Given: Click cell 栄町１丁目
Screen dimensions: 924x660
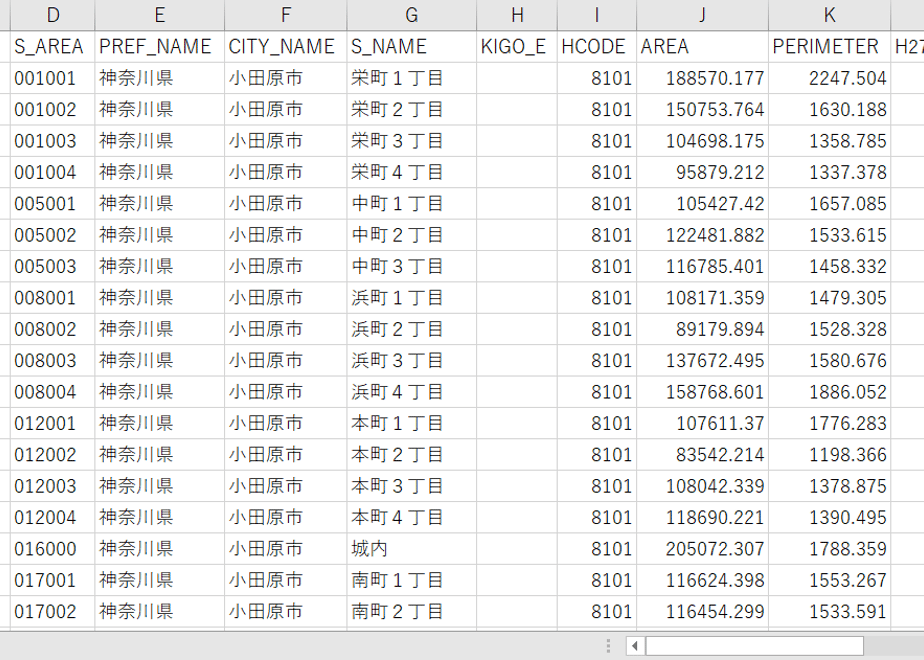Looking at the screenshot, I should coord(411,78).
